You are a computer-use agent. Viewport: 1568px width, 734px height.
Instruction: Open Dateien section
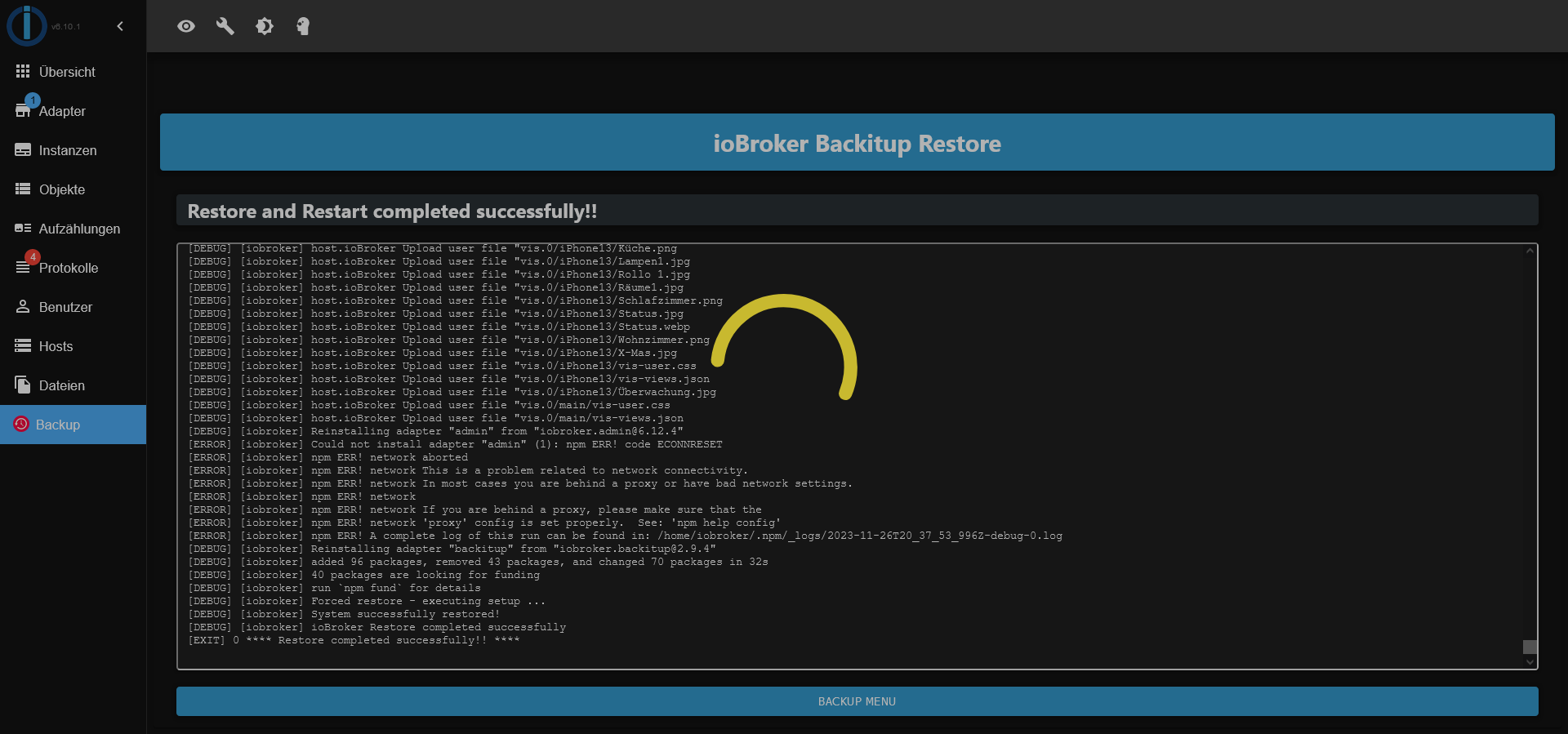73,385
